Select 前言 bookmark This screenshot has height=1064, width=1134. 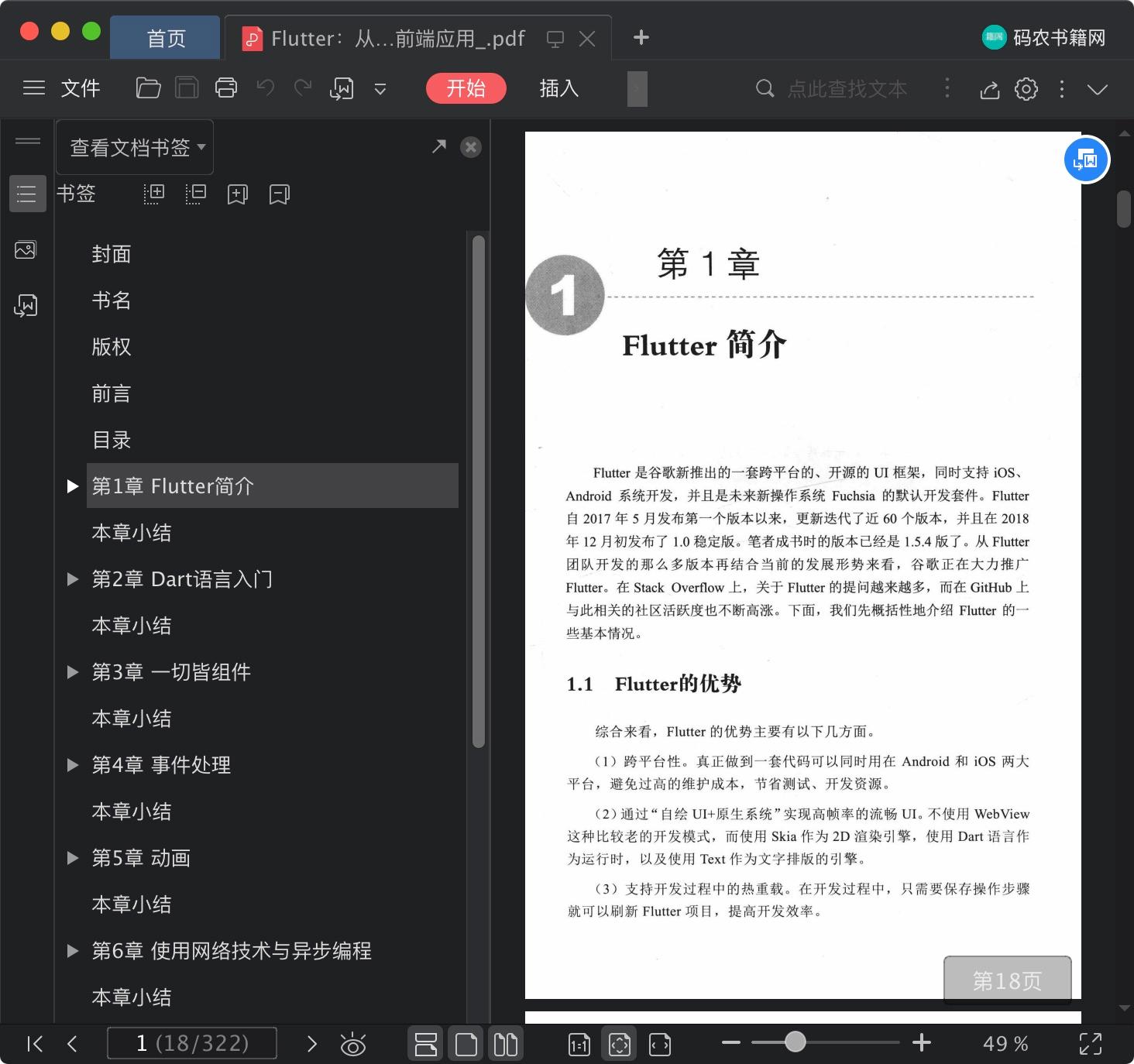(112, 393)
